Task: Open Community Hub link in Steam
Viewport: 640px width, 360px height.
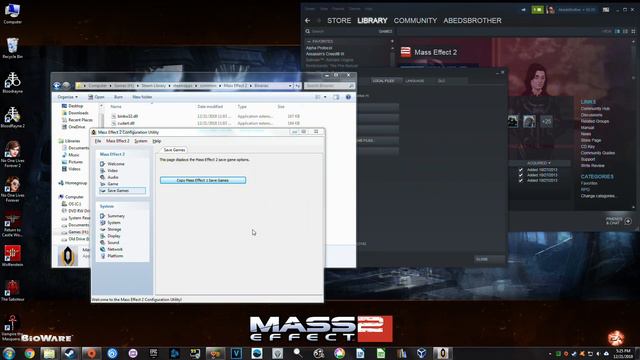Action: (x=595, y=109)
